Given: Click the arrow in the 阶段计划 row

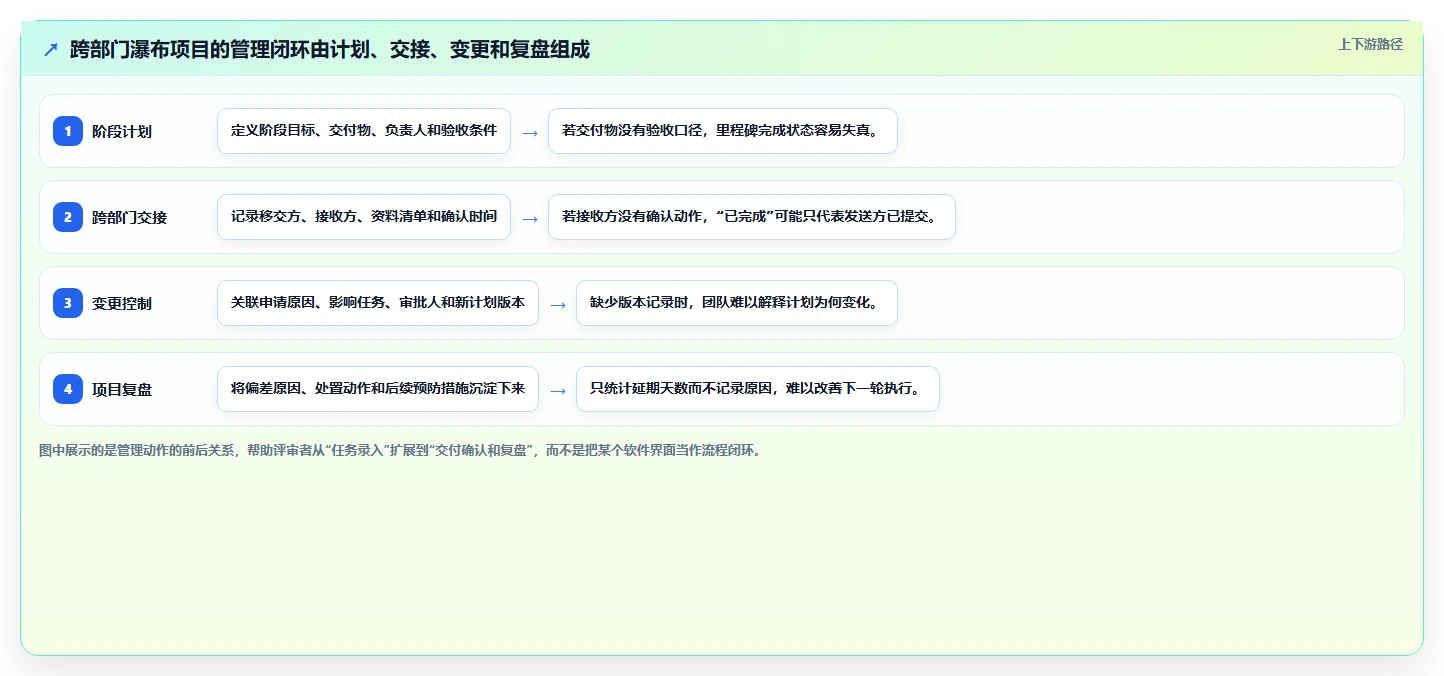Looking at the screenshot, I should point(530,132).
